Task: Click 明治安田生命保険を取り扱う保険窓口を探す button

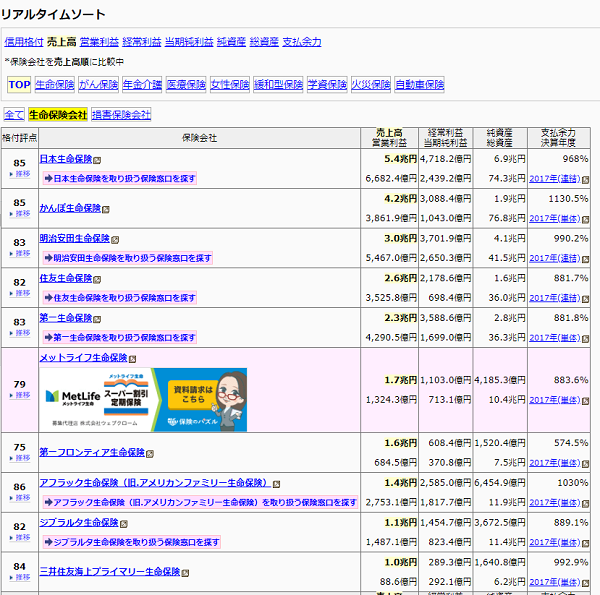Action: point(128,258)
